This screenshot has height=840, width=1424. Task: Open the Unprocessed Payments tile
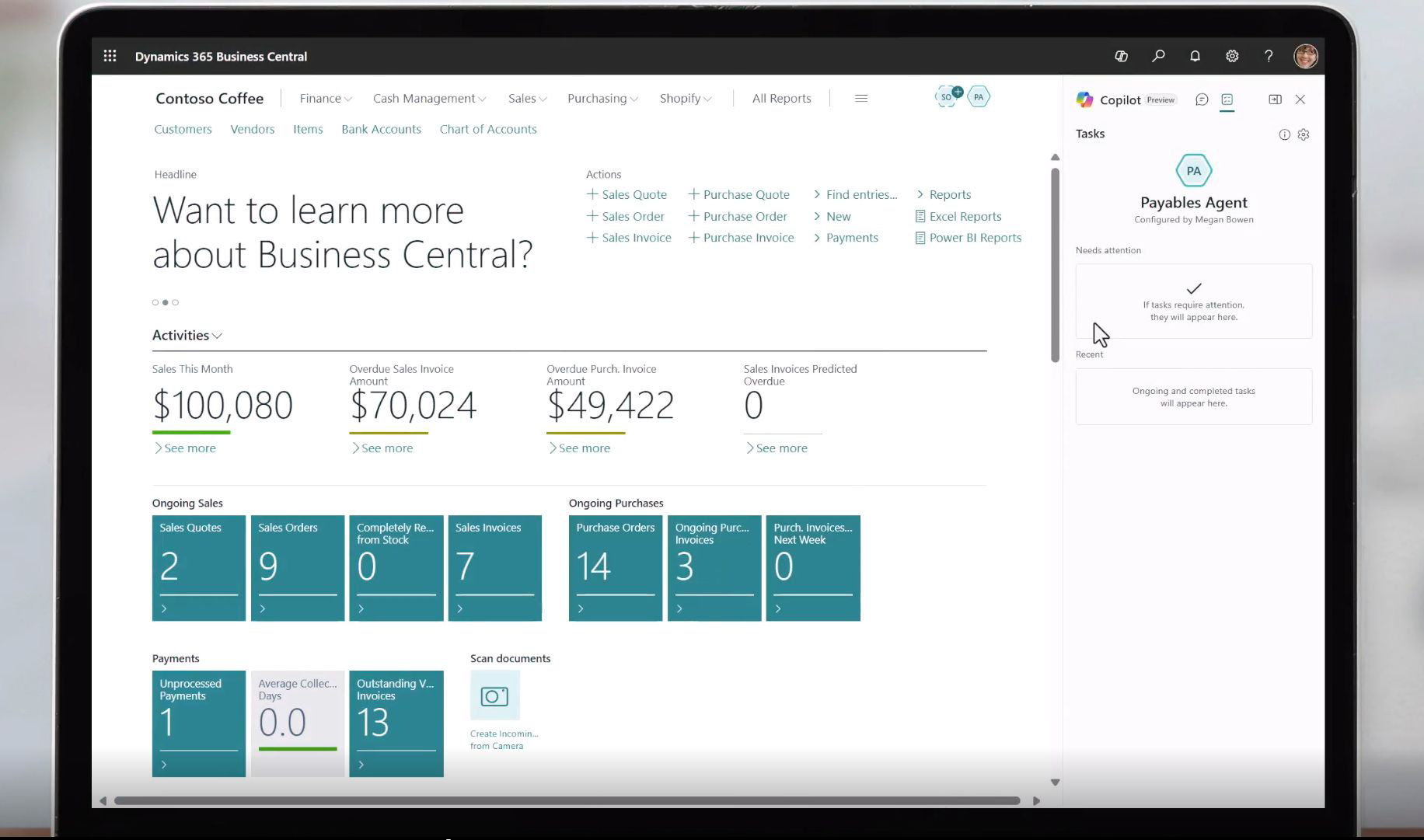pos(199,723)
